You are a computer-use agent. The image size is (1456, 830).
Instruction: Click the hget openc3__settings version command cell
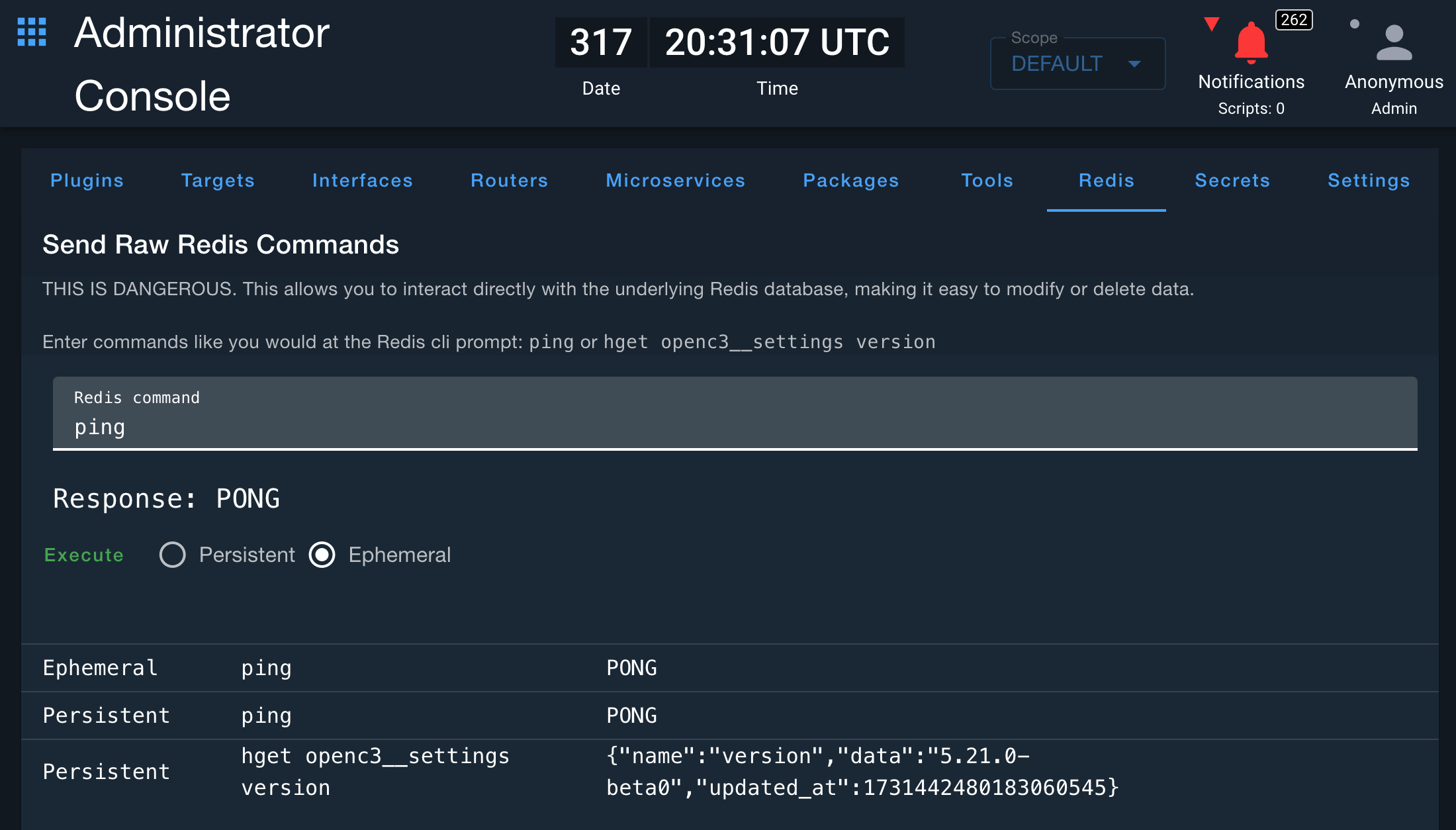(x=375, y=772)
